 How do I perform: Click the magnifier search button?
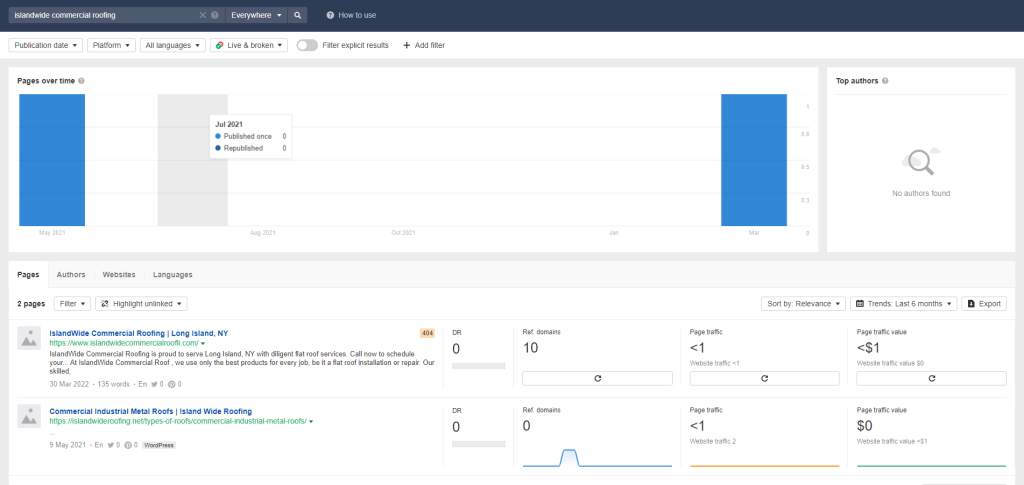pyautogui.click(x=298, y=15)
